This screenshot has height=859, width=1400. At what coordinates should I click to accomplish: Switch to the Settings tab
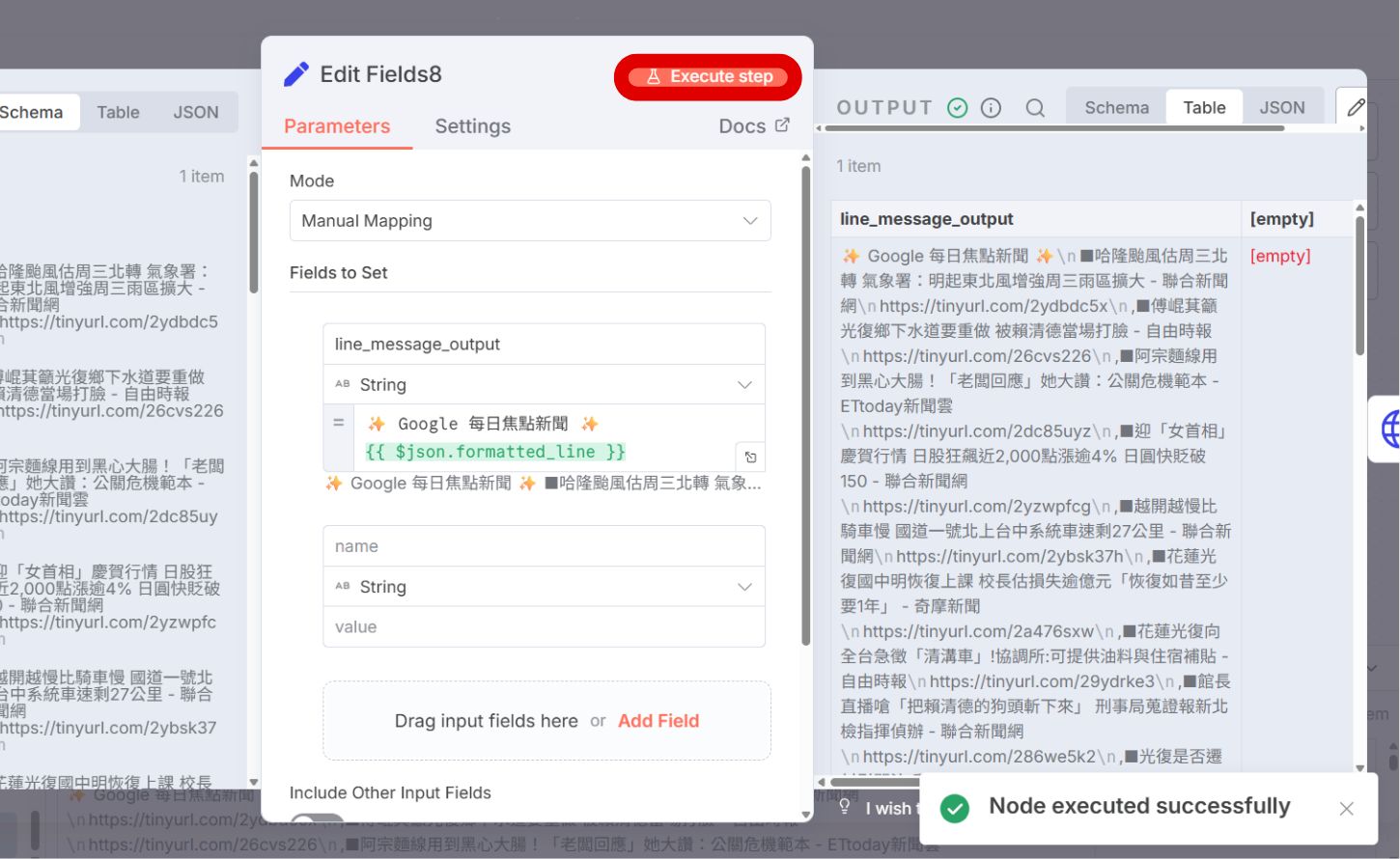pos(472,125)
